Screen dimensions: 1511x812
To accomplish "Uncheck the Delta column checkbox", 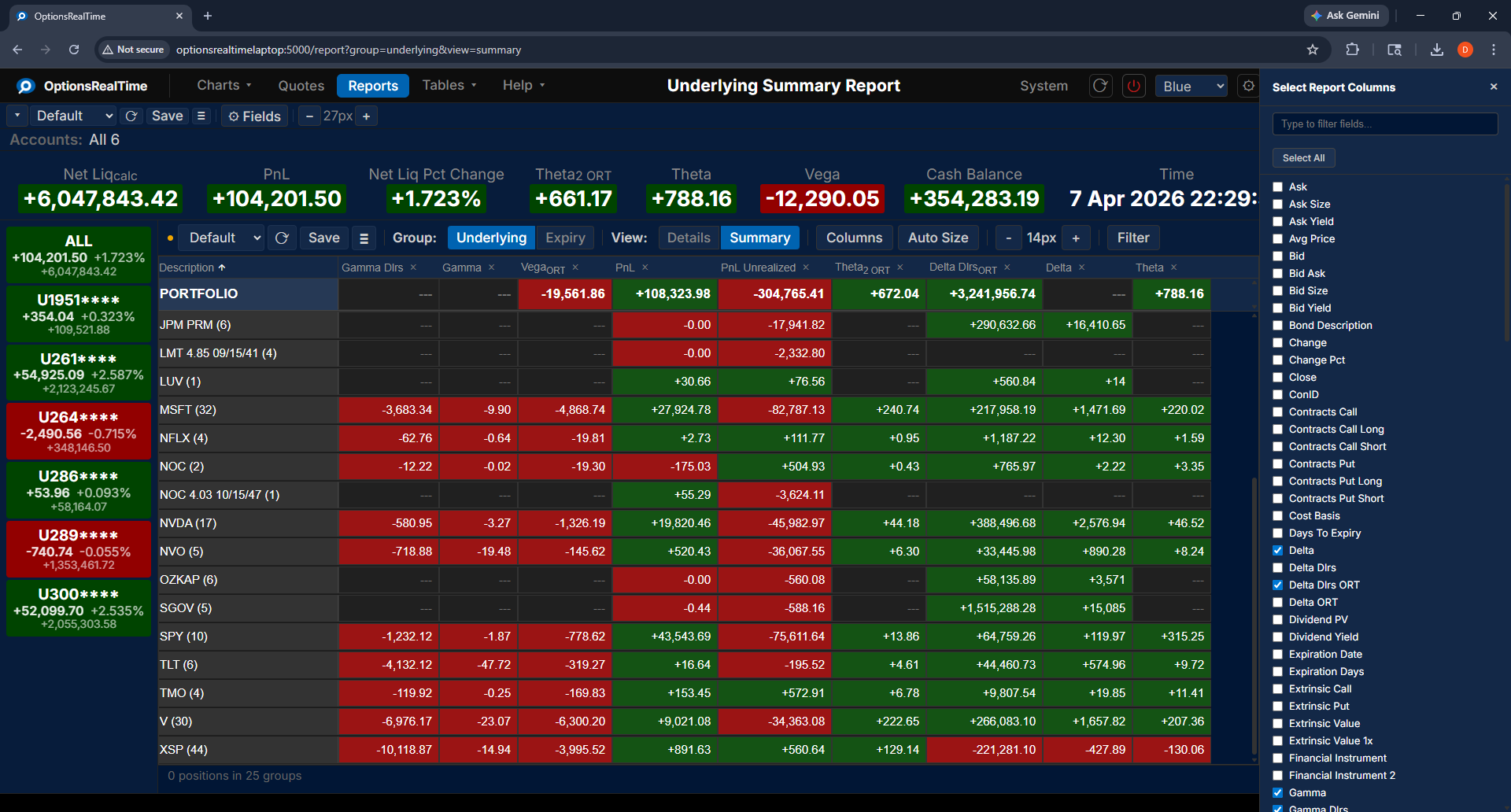I will (1278, 551).
